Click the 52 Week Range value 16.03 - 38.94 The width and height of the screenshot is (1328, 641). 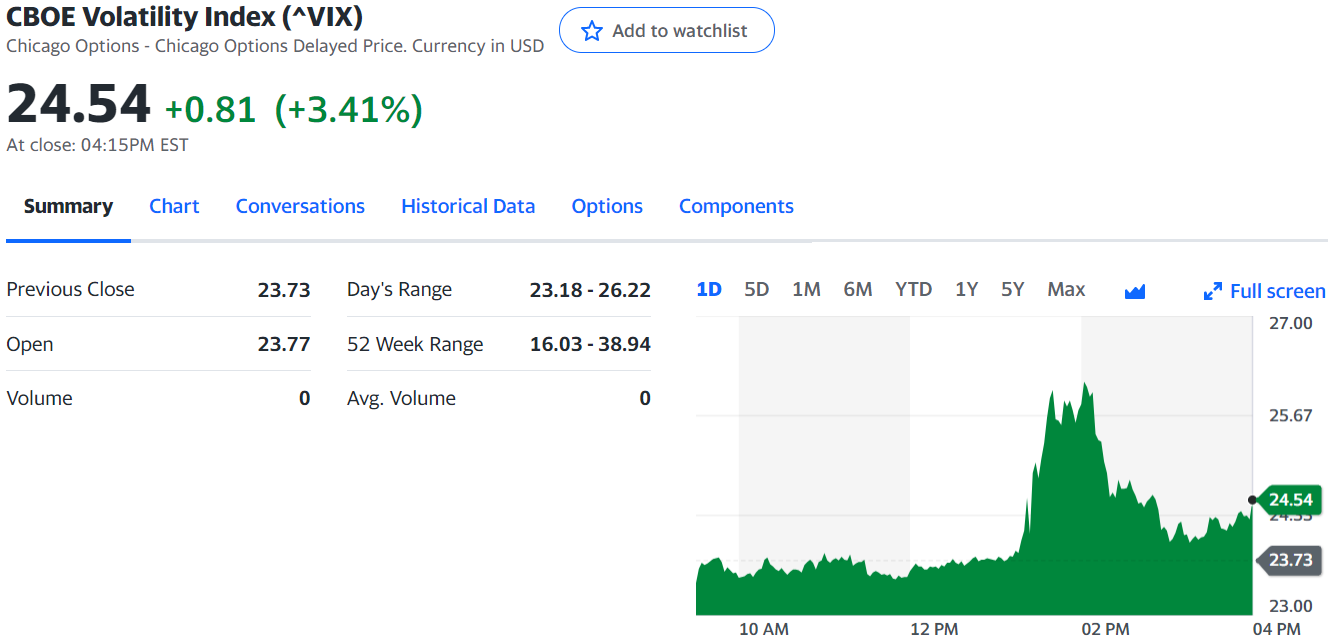[590, 344]
